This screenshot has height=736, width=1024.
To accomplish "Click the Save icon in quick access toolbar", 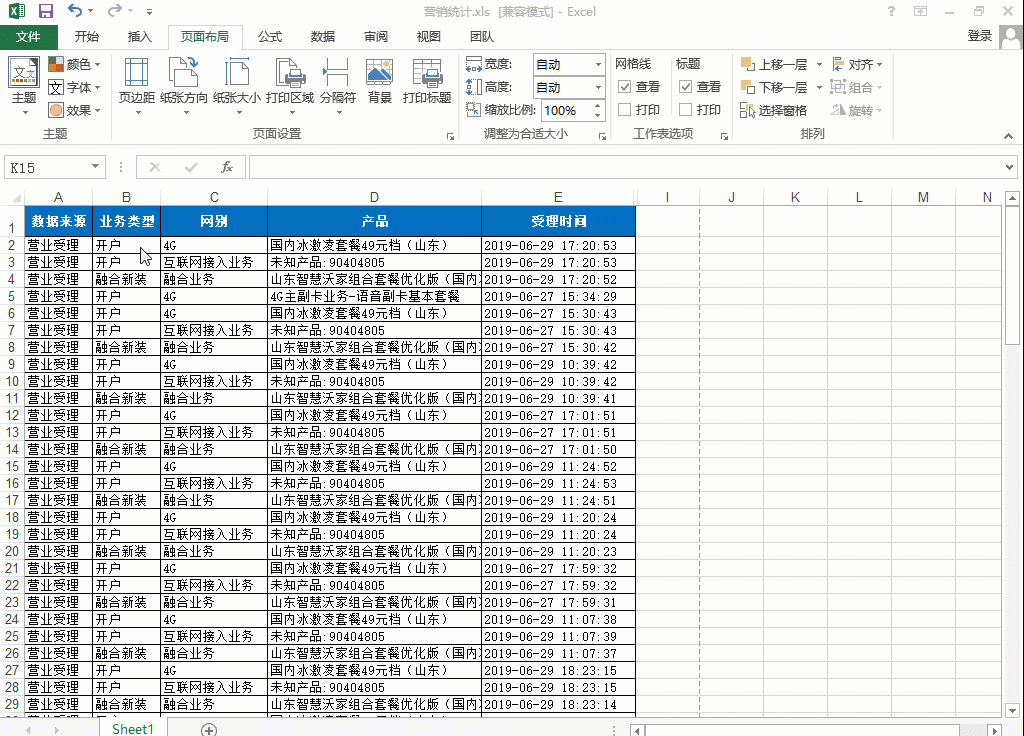I will [46, 11].
